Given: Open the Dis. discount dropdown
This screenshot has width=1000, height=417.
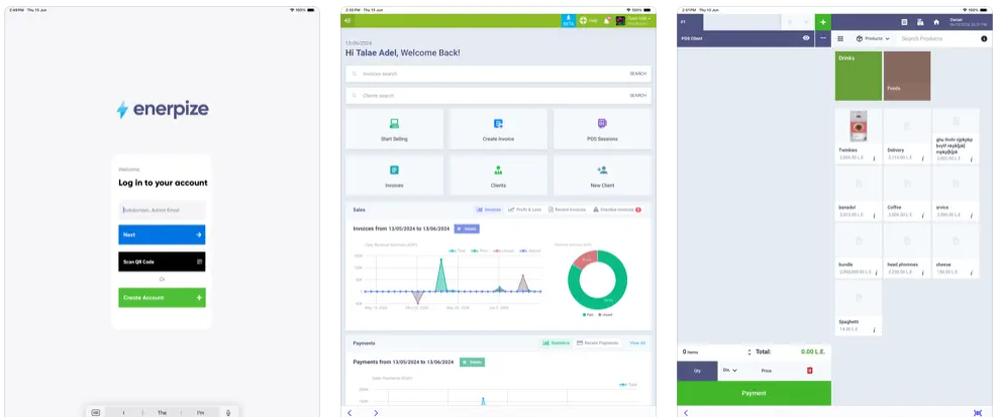Looking at the screenshot, I should coord(730,370).
